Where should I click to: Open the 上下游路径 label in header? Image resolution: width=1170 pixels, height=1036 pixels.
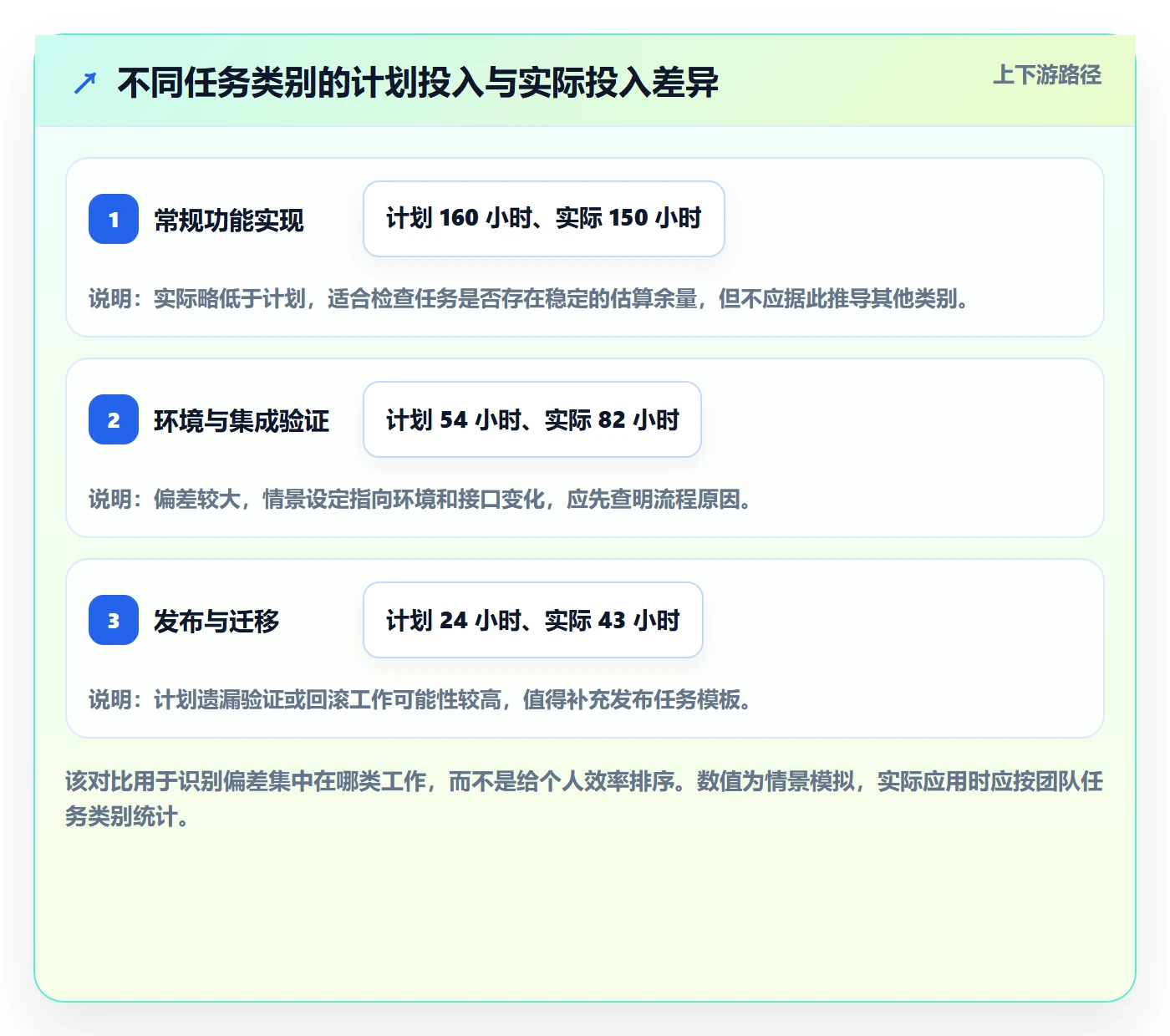pyautogui.click(x=1047, y=75)
